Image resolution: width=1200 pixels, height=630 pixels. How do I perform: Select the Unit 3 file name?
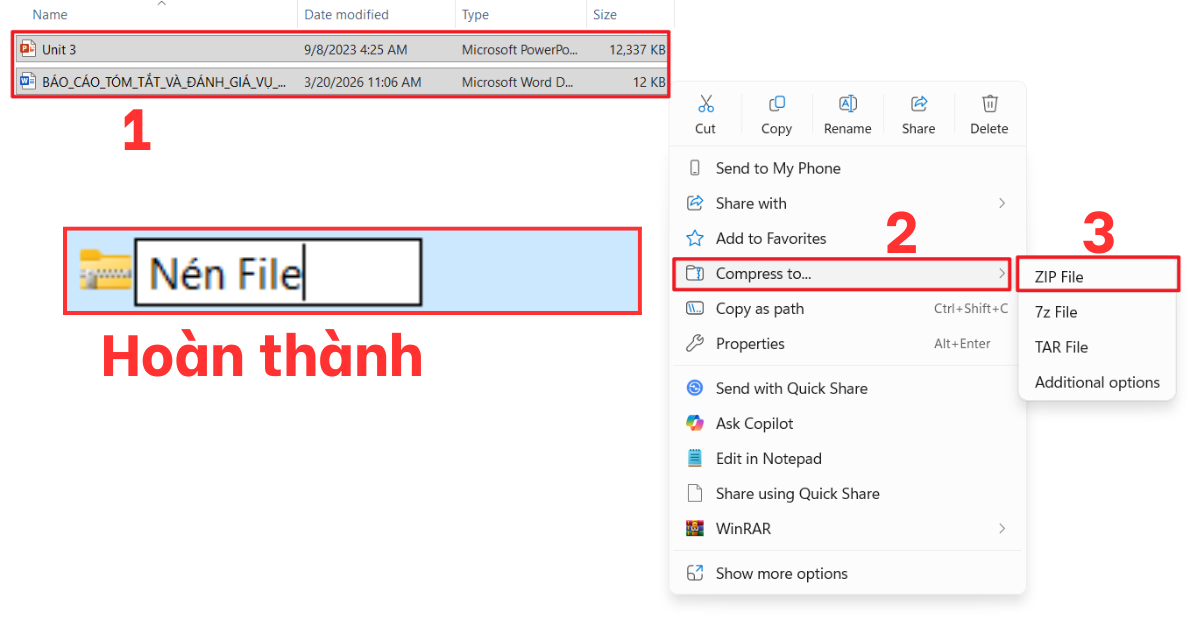tap(59, 49)
